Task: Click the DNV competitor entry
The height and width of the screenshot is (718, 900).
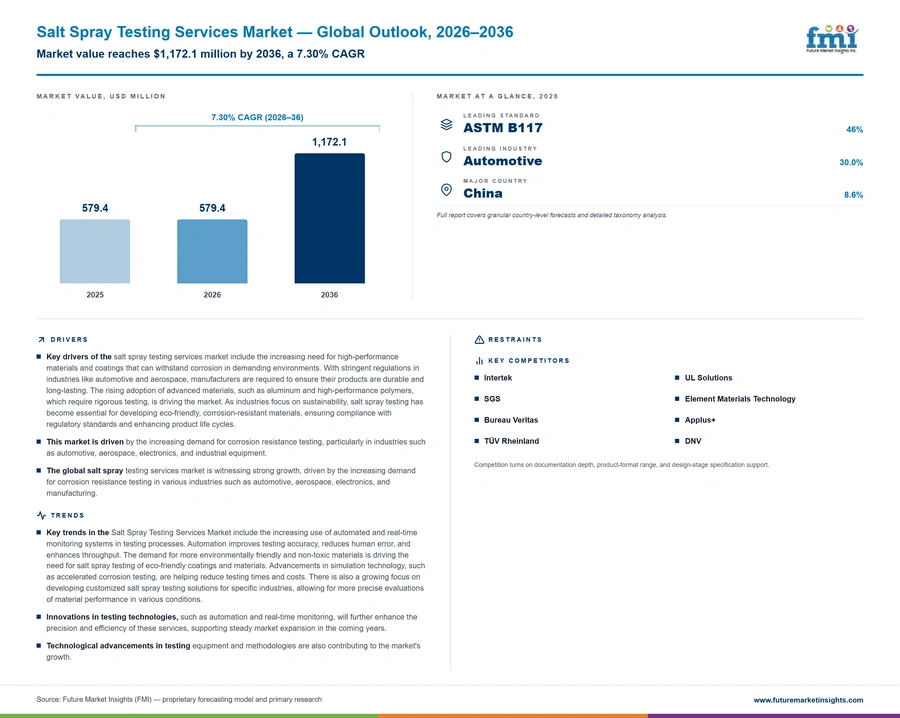Action: pos(693,441)
